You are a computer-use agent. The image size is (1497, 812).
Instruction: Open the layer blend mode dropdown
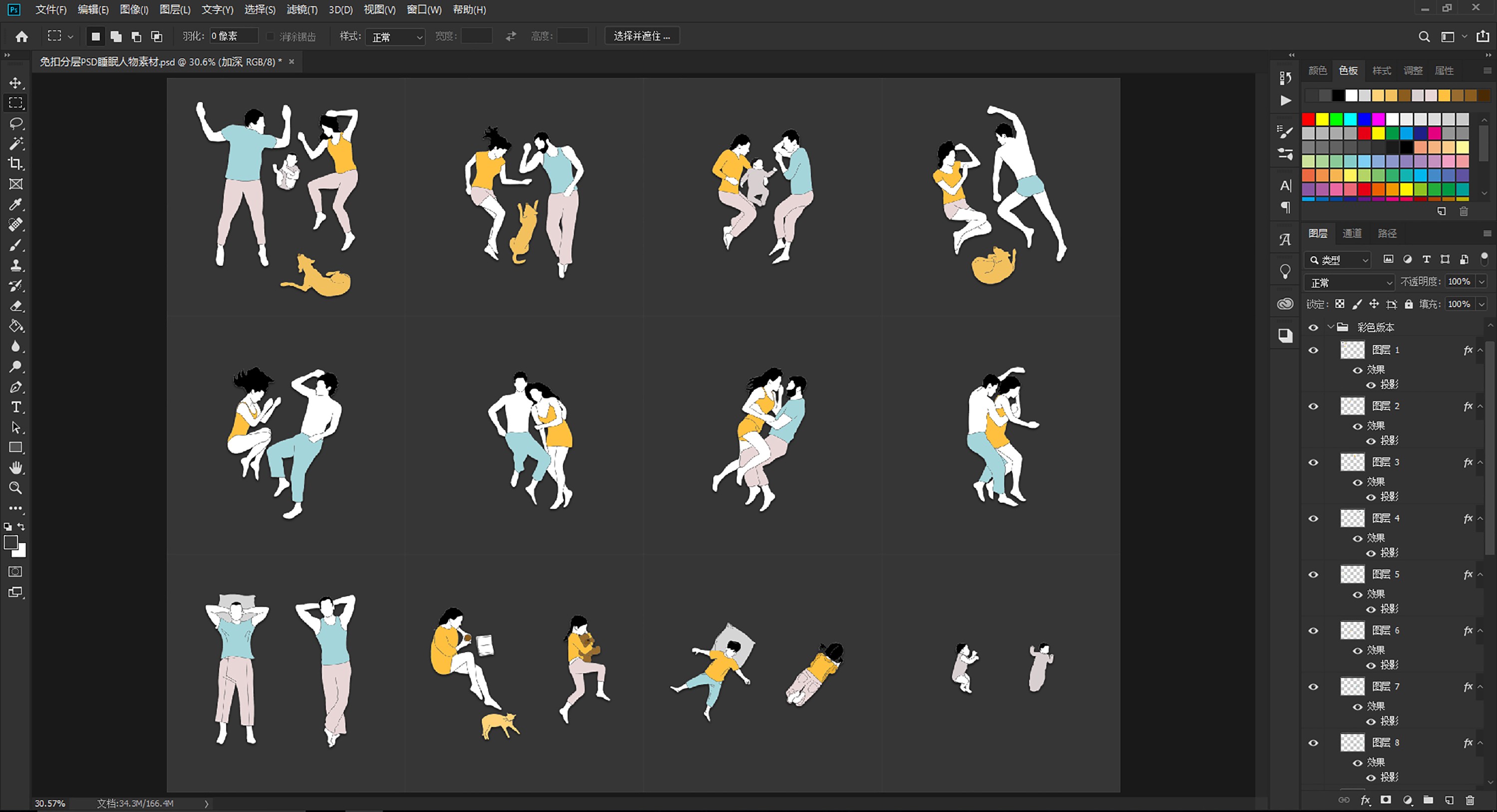(x=1349, y=283)
